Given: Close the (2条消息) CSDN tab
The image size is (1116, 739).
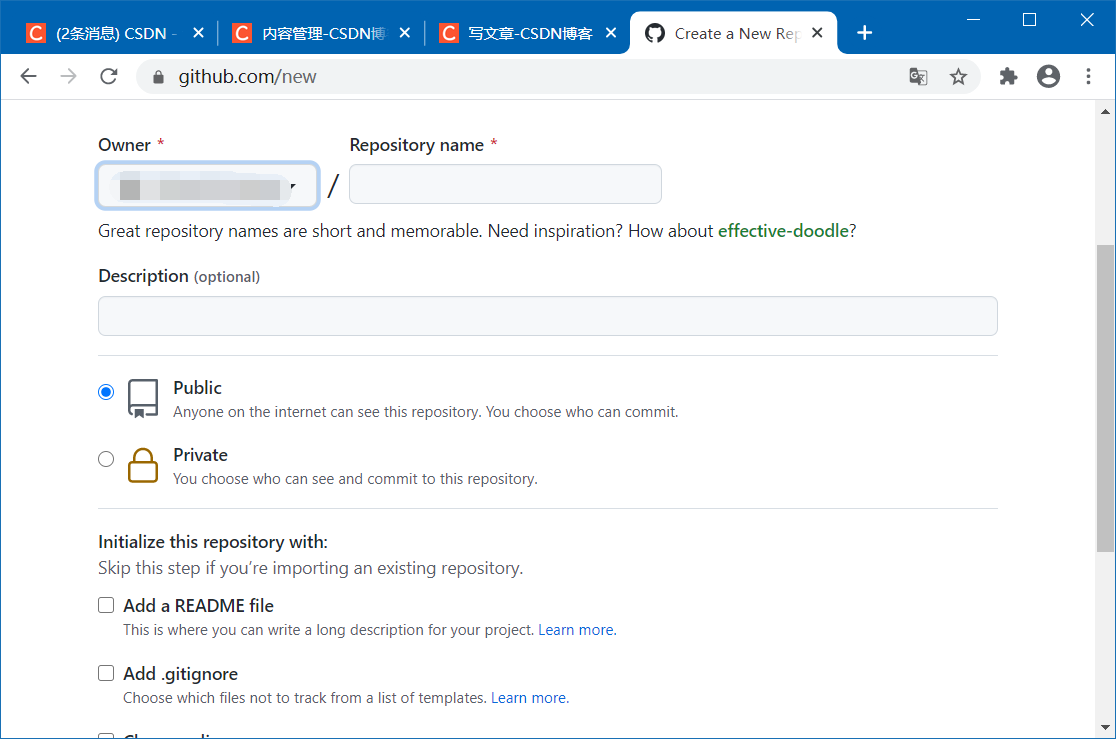Looking at the screenshot, I should (199, 33).
